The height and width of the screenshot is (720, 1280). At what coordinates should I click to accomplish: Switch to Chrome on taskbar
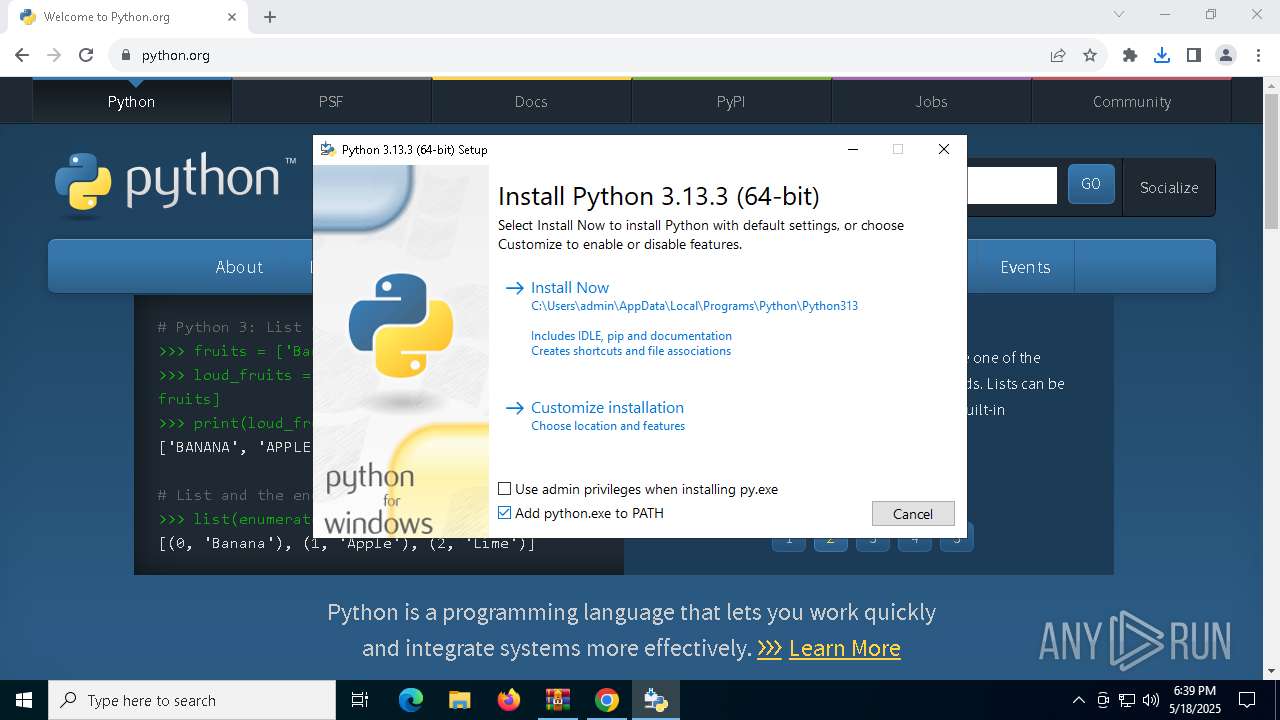[x=606, y=700]
